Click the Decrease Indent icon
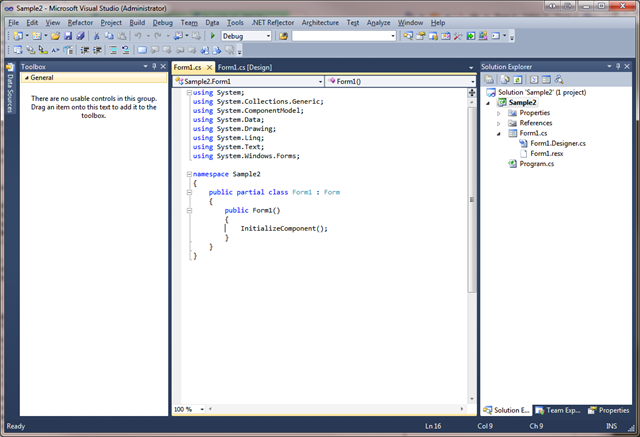 [84, 50]
